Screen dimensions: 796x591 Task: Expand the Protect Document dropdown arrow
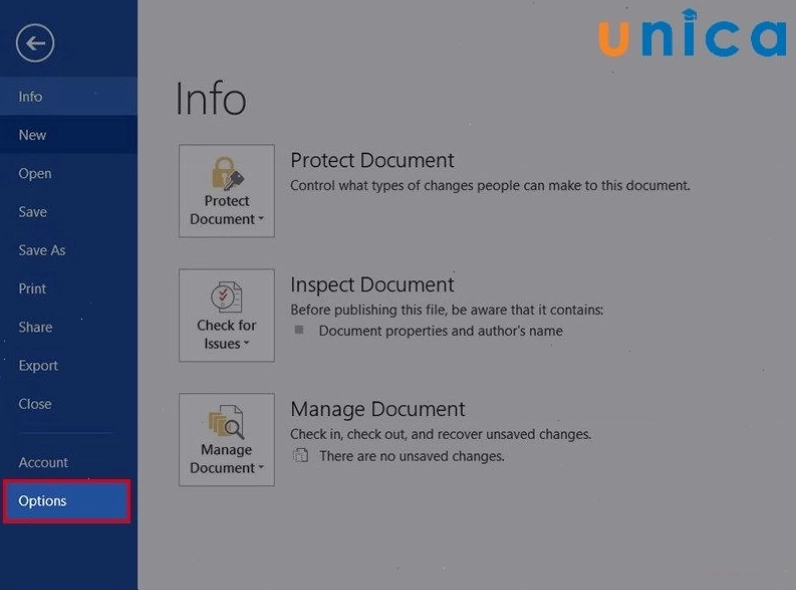pos(261,219)
